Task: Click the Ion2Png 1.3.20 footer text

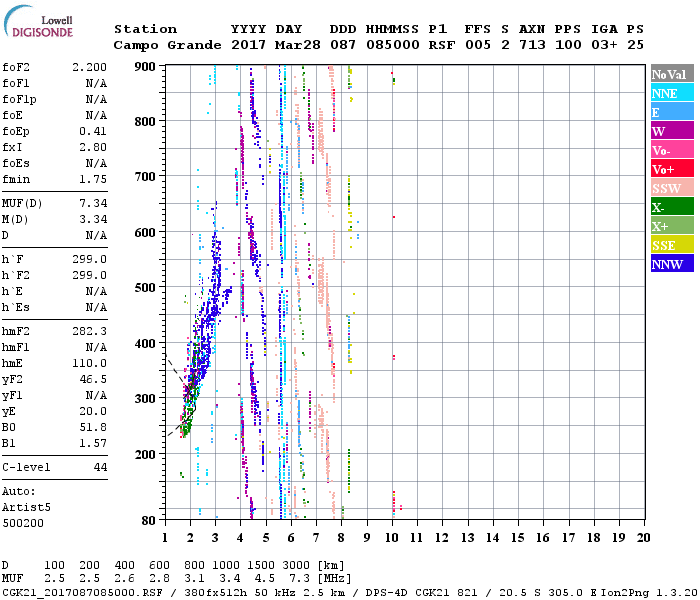Action: [x=649, y=592]
